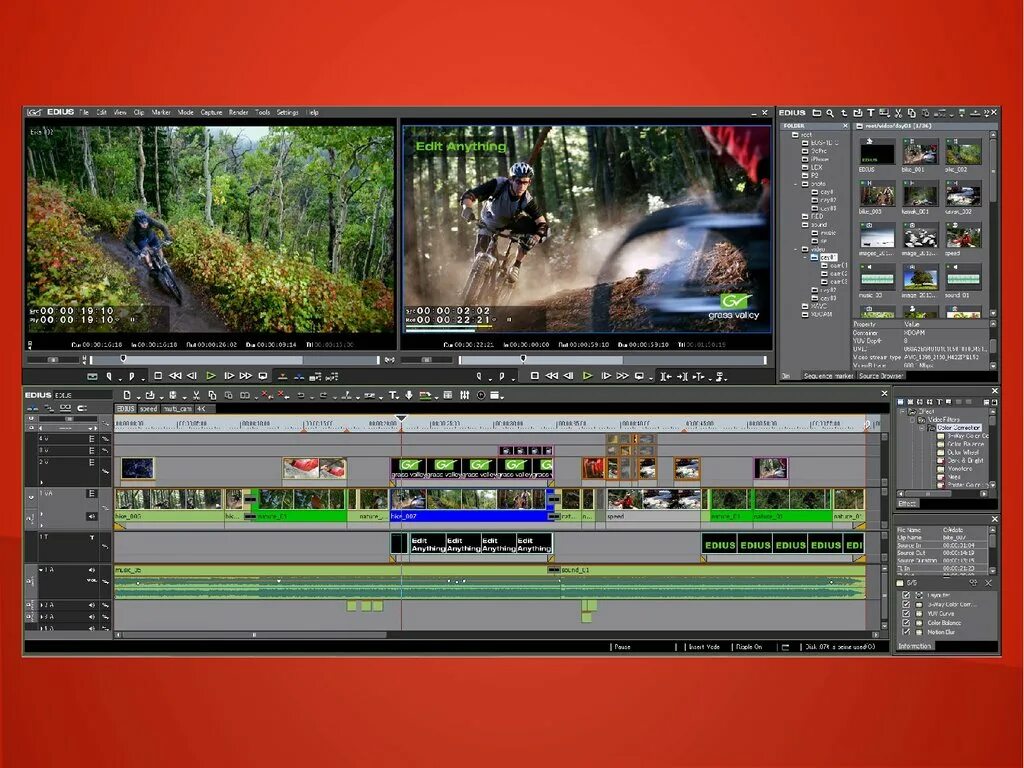Image resolution: width=1024 pixels, height=768 pixels.
Task: Click the ripple delete icon in timeline toolbar
Action: pos(283,395)
